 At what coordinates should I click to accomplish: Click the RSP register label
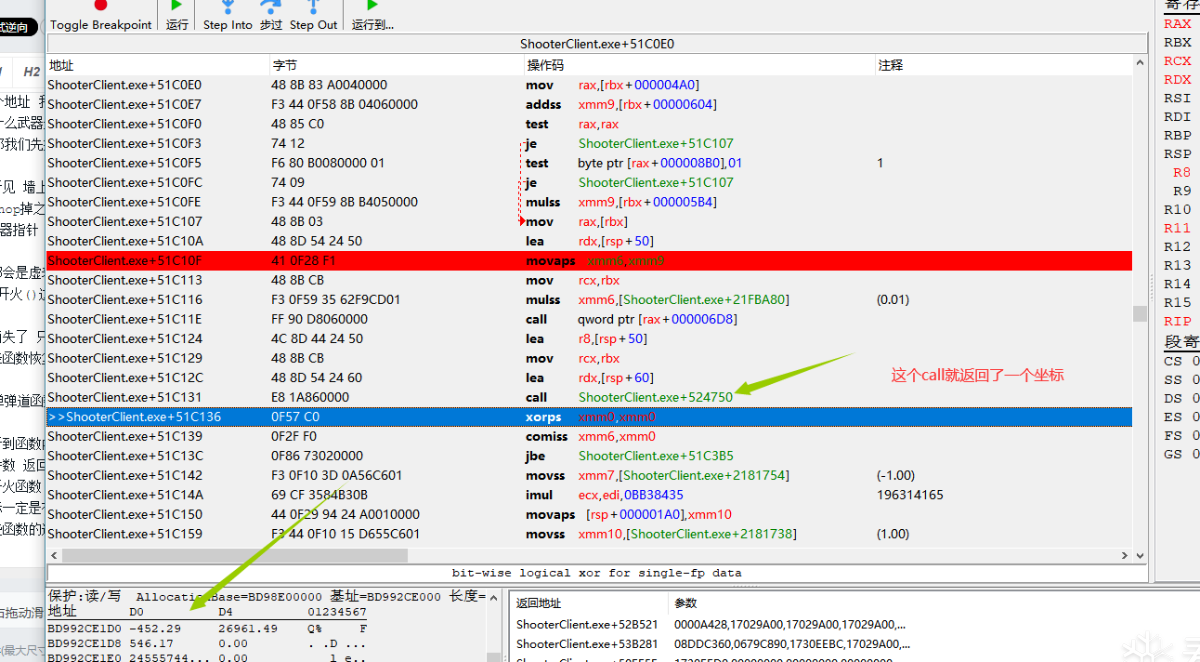coord(1177,154)
